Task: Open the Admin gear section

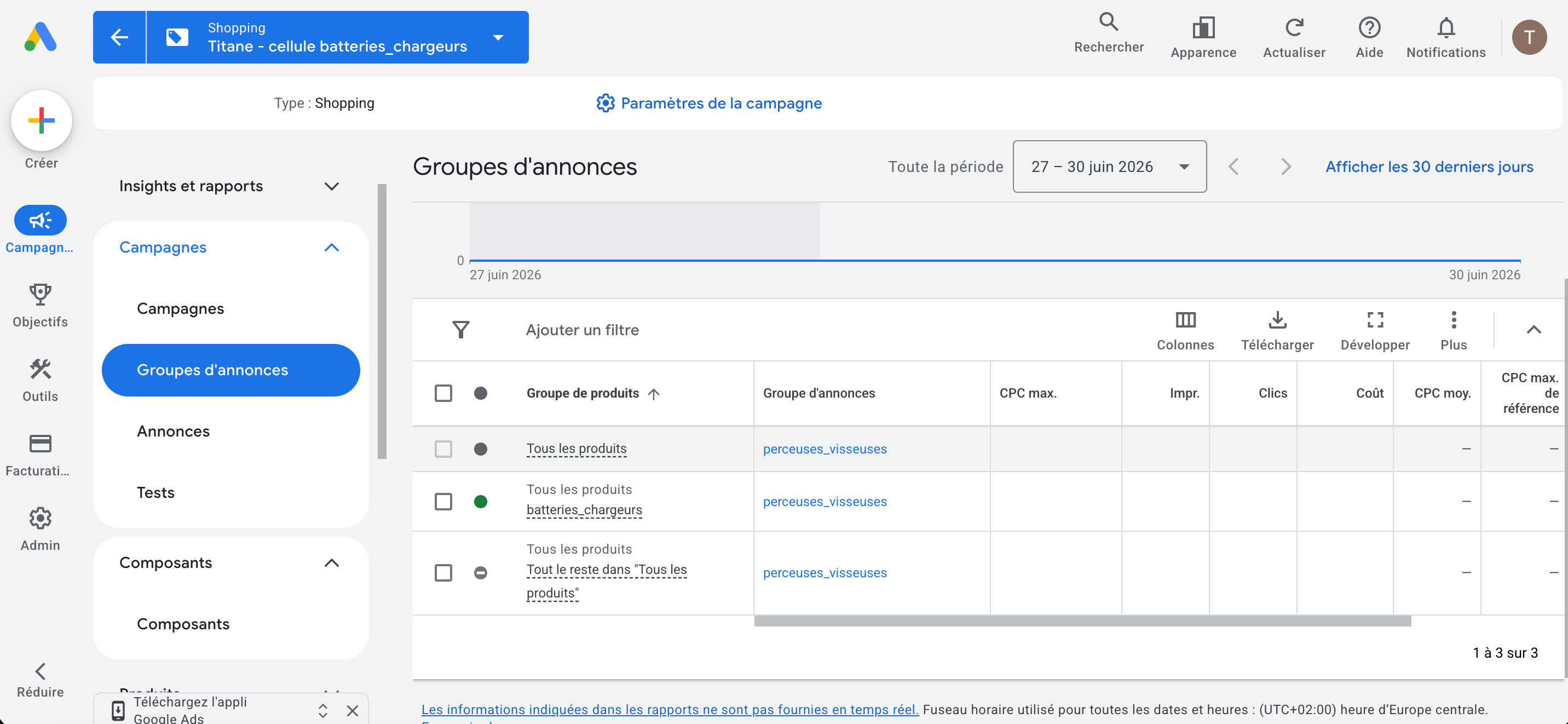Action: (40, 529)
